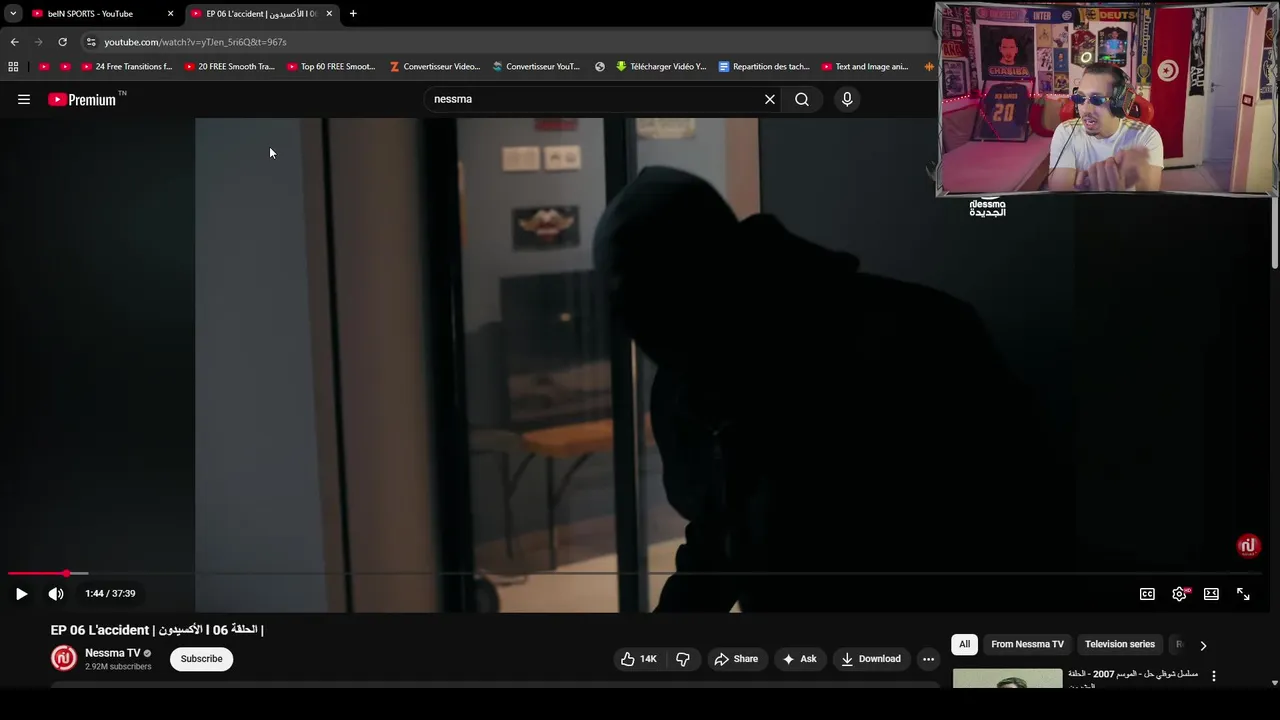Select 'Television series' filter chip

tap(1119, 645)
